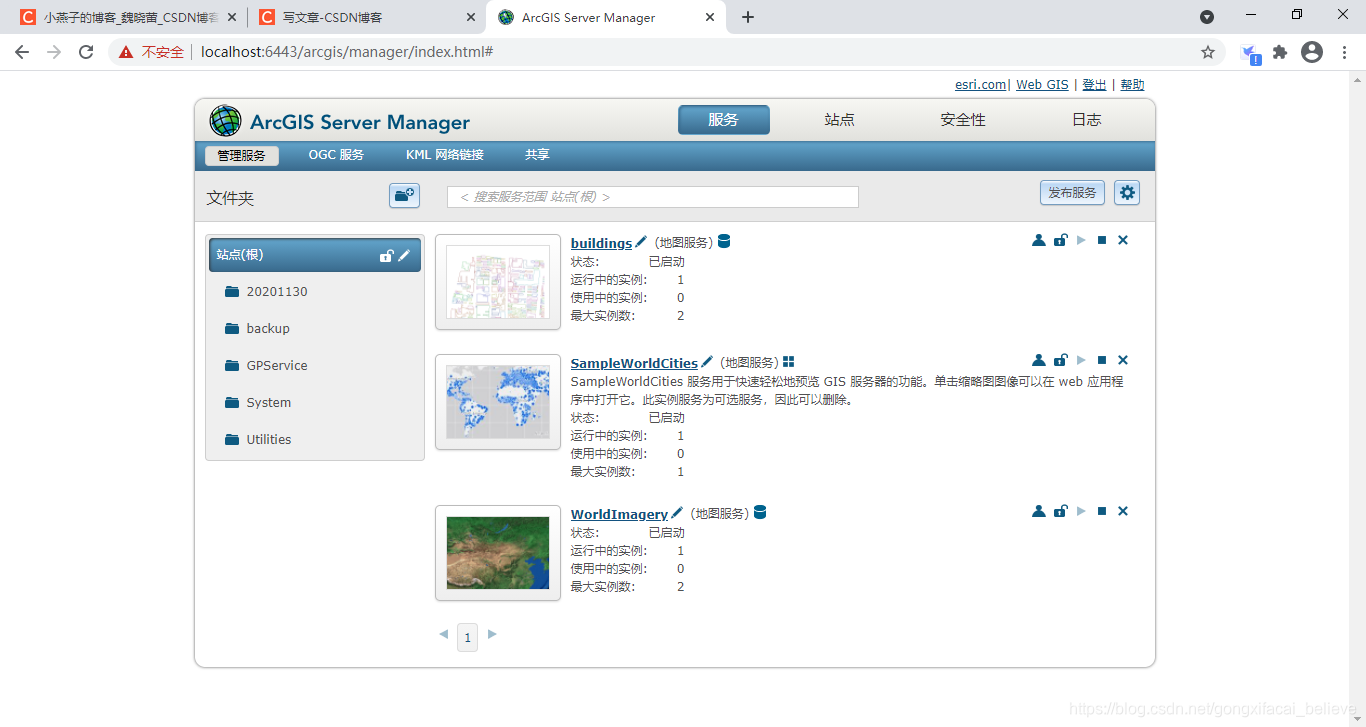Create a new folder with folder-plus icon
The height and width of the screenshot is (727, 1366).
[404, 195]
